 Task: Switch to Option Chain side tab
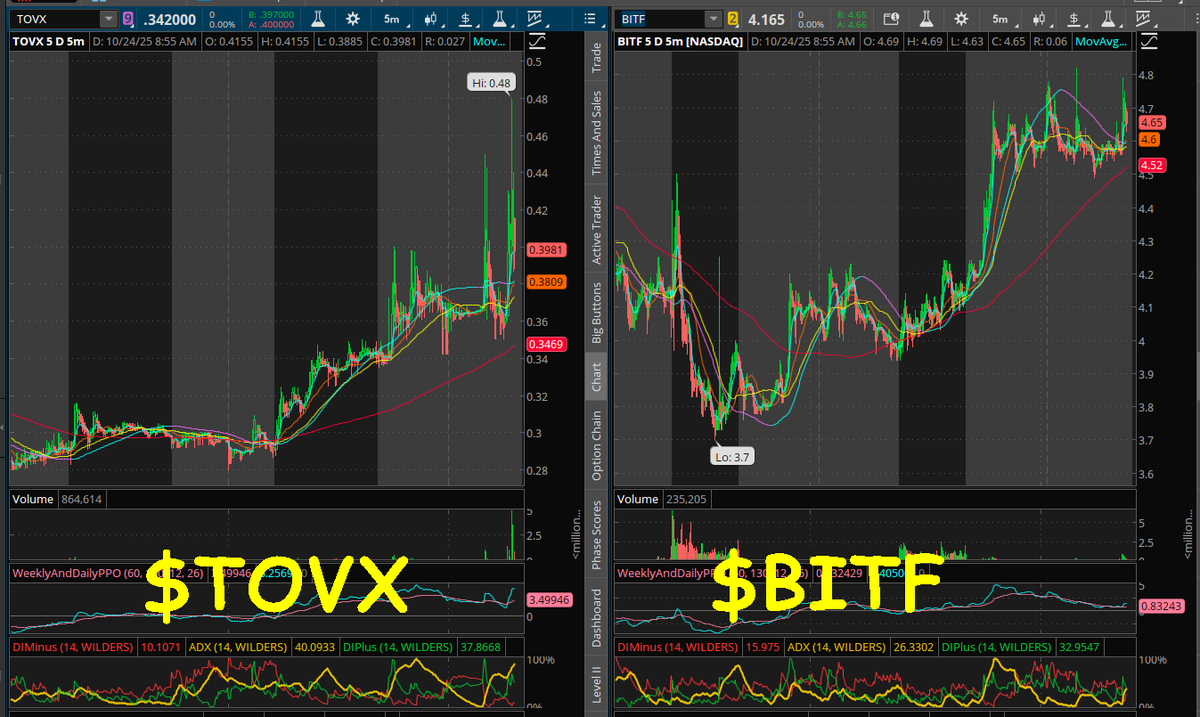pyautogui.click(x=597, y=445)
